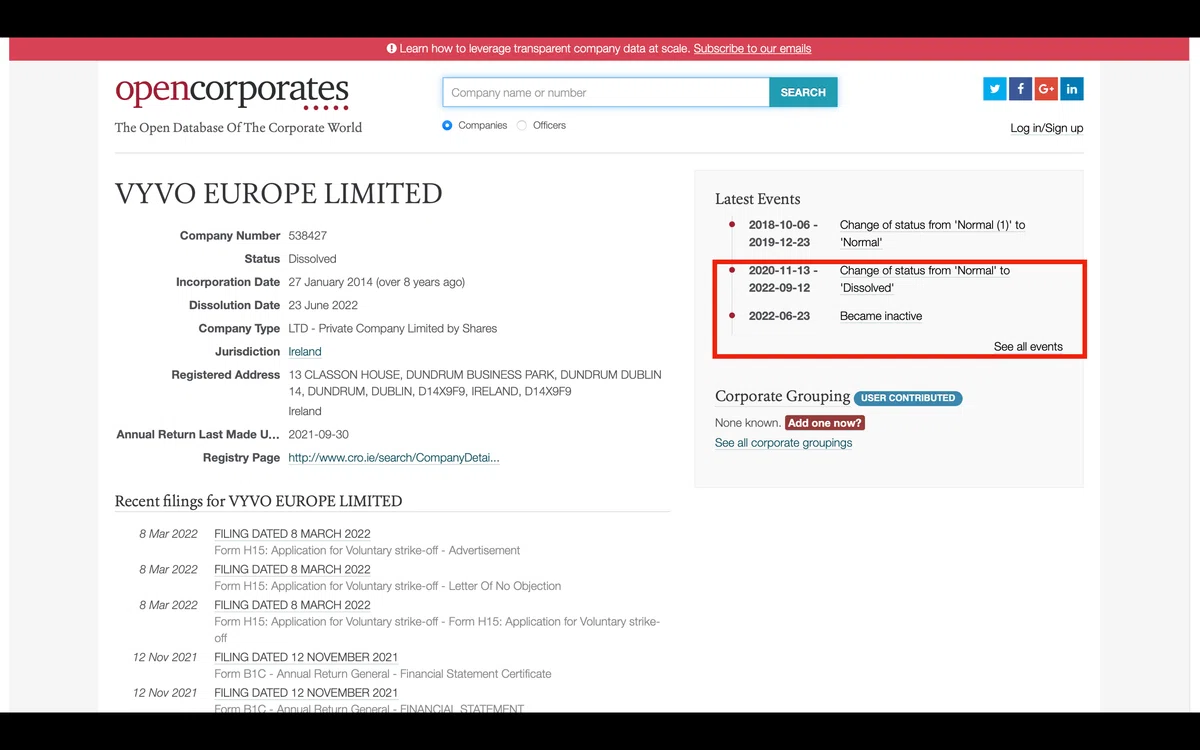1200x750 pixels.
Task: Click event date range 2018-10-06 - 2019-12-23
Action: click(783, 234)
